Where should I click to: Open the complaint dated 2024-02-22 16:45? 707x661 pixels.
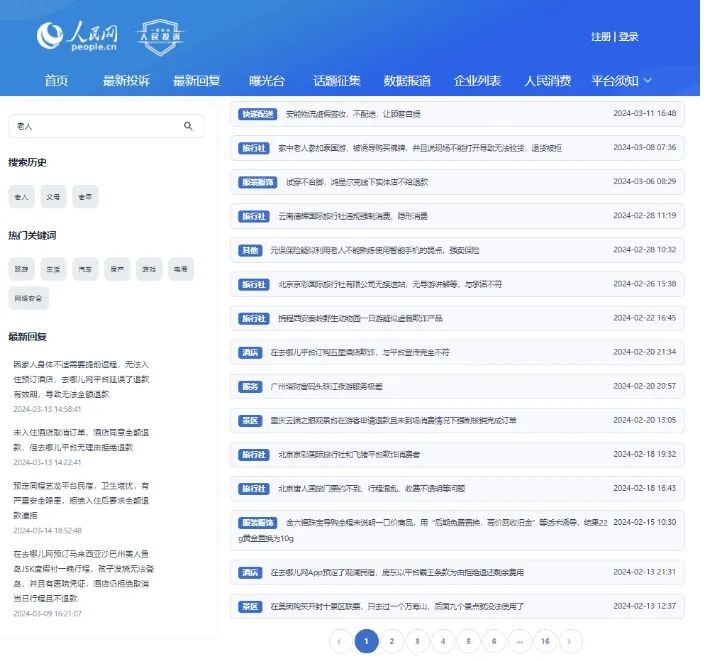(x=457, y=318)
